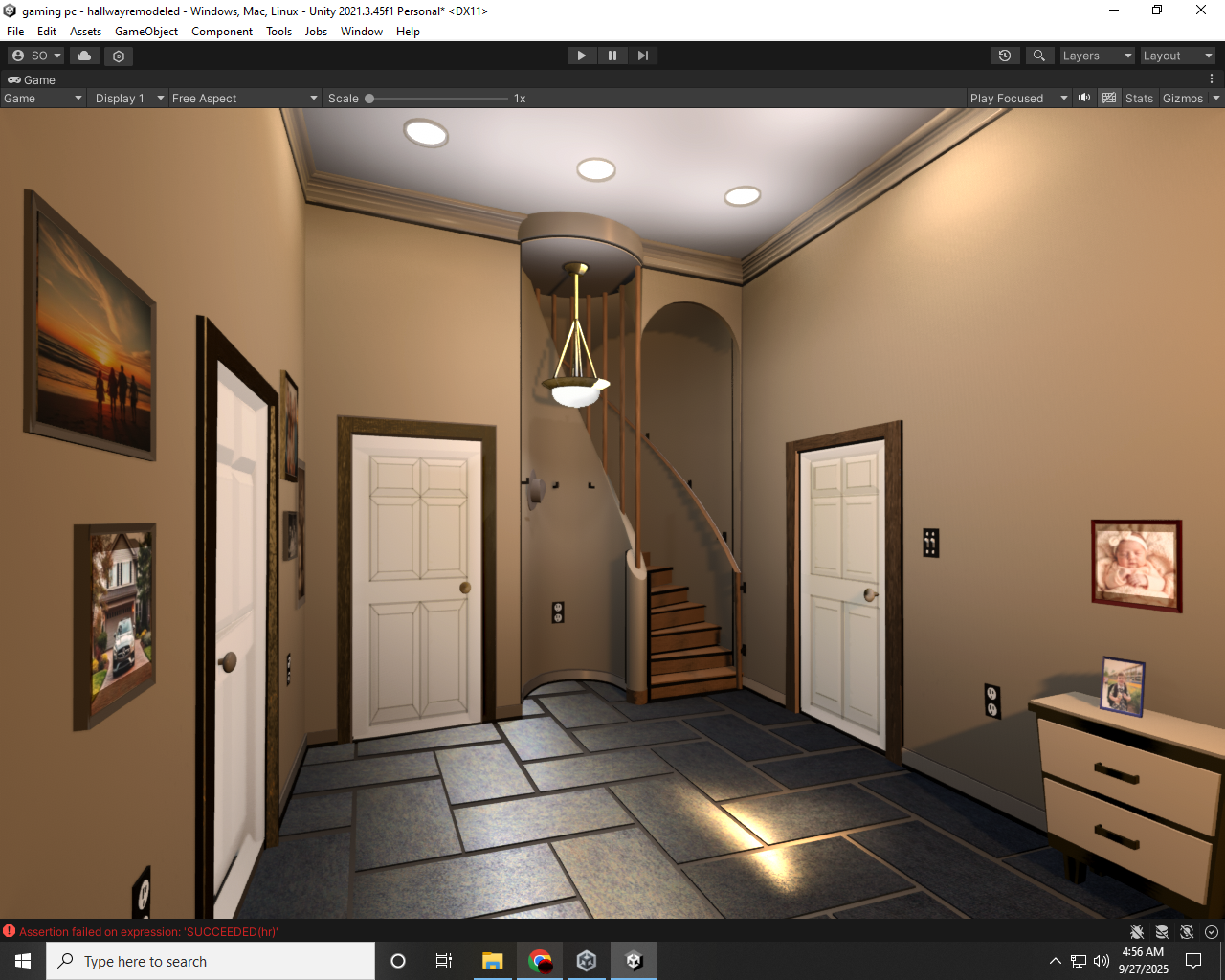The height and width of the screenshot is (980, 1225).
Task: Toggle the debug mode bug icon in status bar
Action: click(x=1137, y=932)
